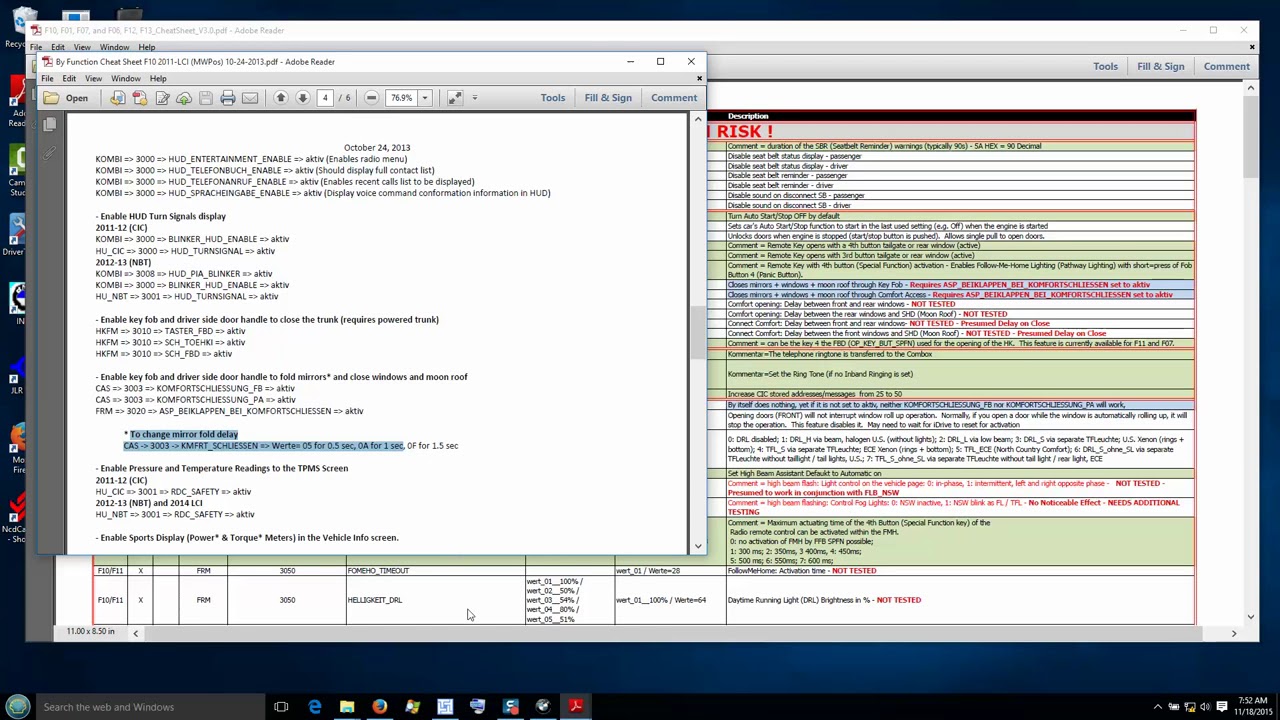Image resolution: width=1280 pixels, height=720 pixels.
Task: Open Fill & Sign pane in front Reader
Action: pos(608,98)
